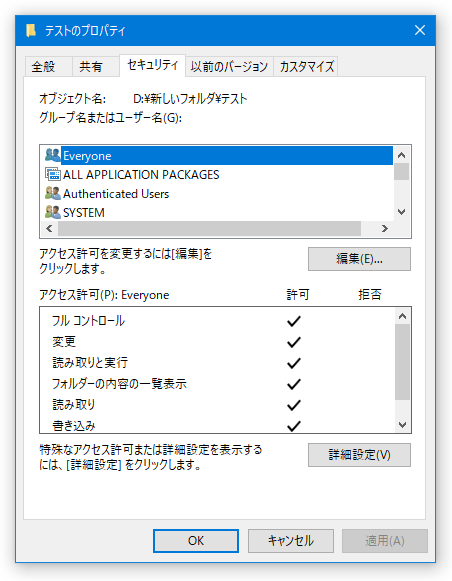Viewport: 452px width, 581px height.
Task: Switch to the 全般 tab
Action: pyautogui.click(x=44, y=67)
